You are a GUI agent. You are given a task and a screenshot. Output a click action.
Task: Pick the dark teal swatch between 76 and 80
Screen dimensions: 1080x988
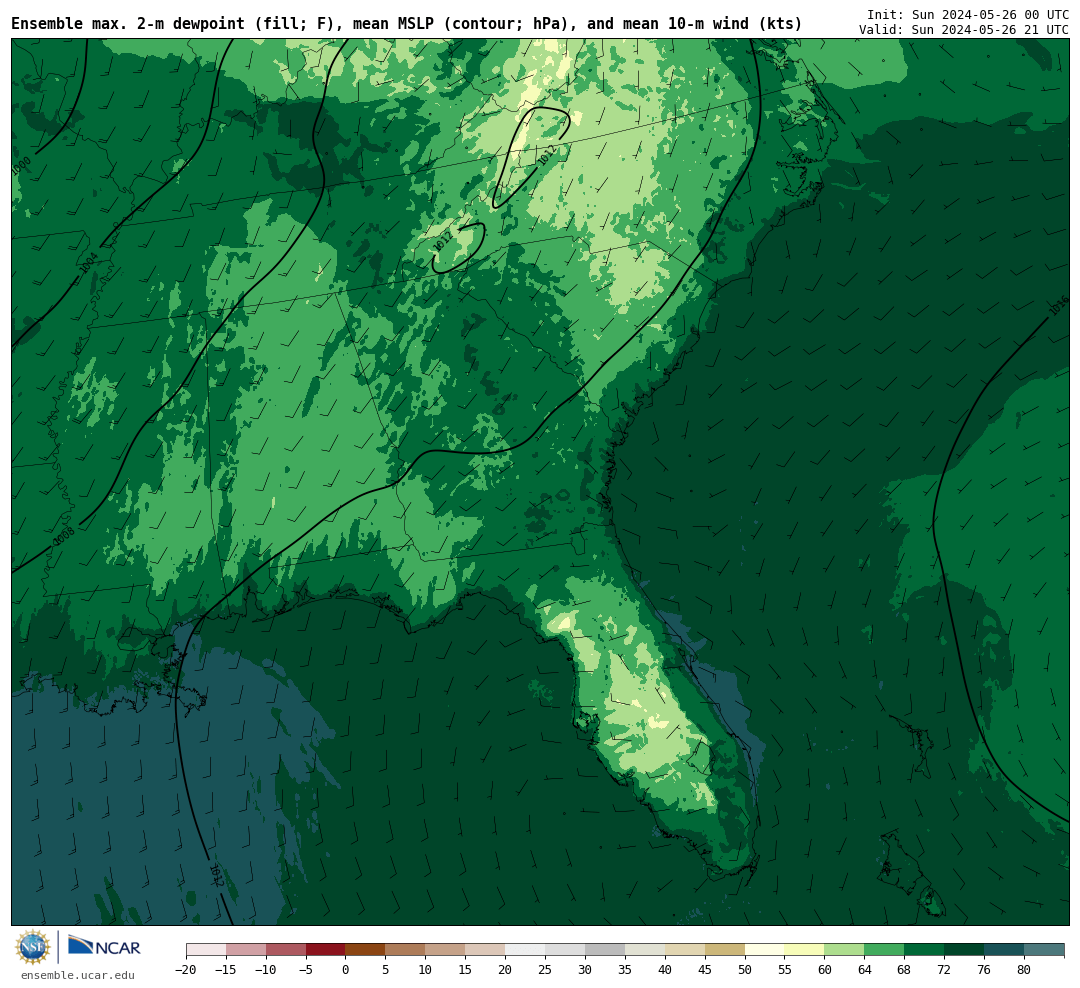[x=1005, y=950]
